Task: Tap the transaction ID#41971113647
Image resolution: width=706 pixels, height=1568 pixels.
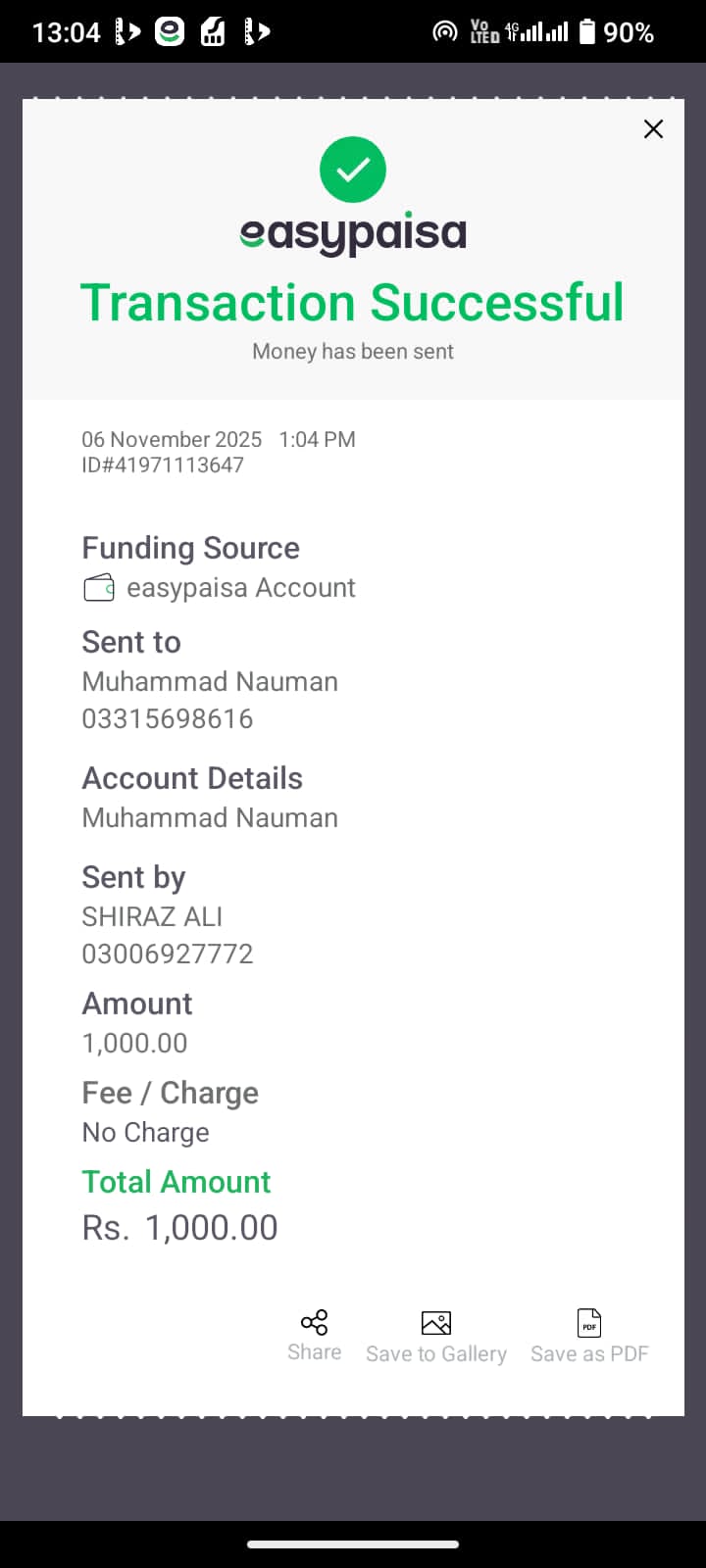Action: pyautogui.click(x=163, y=465)
